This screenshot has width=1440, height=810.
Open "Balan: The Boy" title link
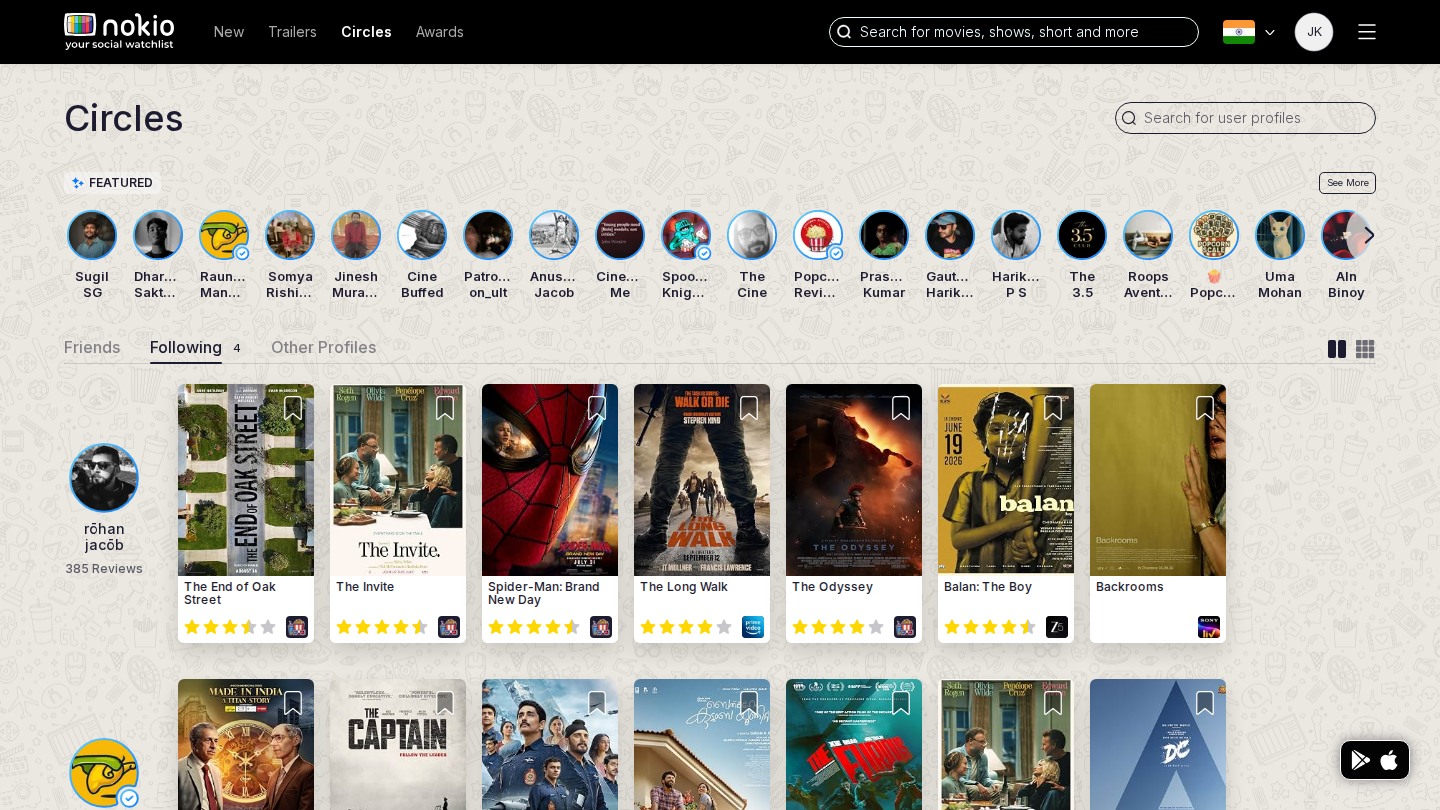(988, 587)
